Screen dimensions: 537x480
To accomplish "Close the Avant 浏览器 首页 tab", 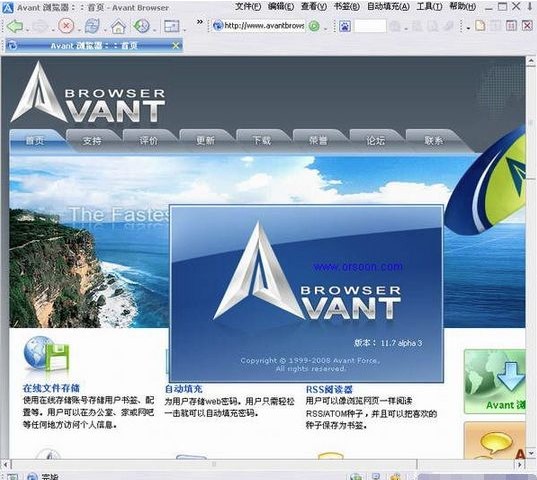I will click(176, 45).
